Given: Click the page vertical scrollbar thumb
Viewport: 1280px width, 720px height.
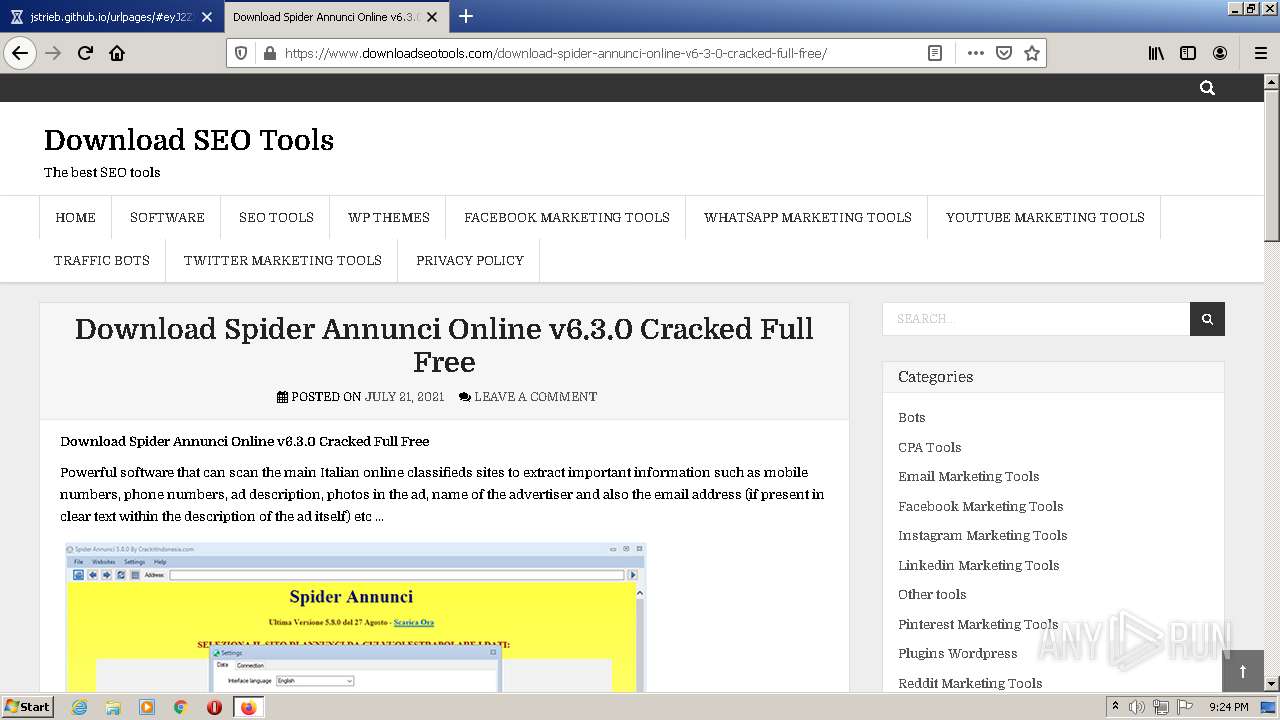Looking at the screenshot, I should pyautogui.click(x=1271, y=165).
